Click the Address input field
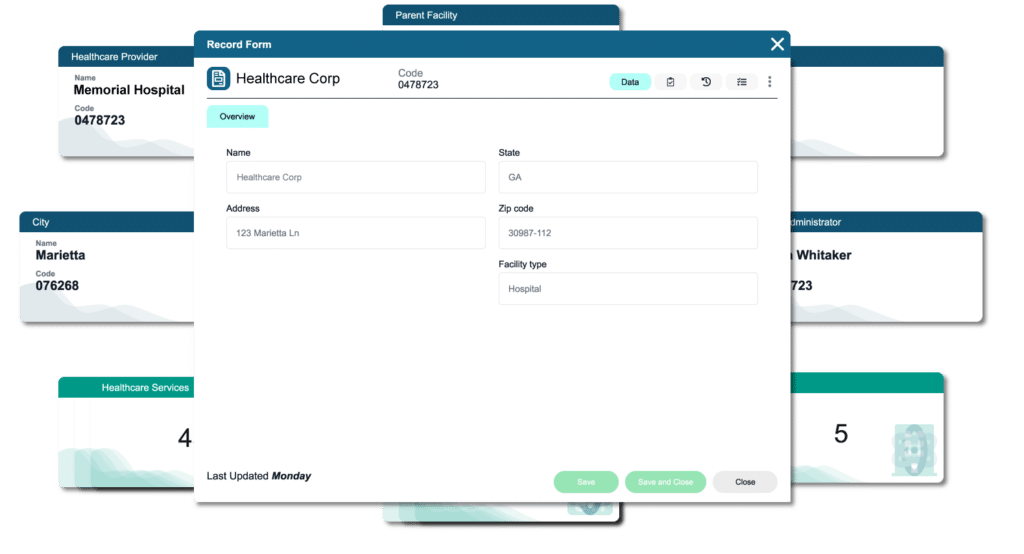Viewport: 1024px width, 554px height. [356, 233]
